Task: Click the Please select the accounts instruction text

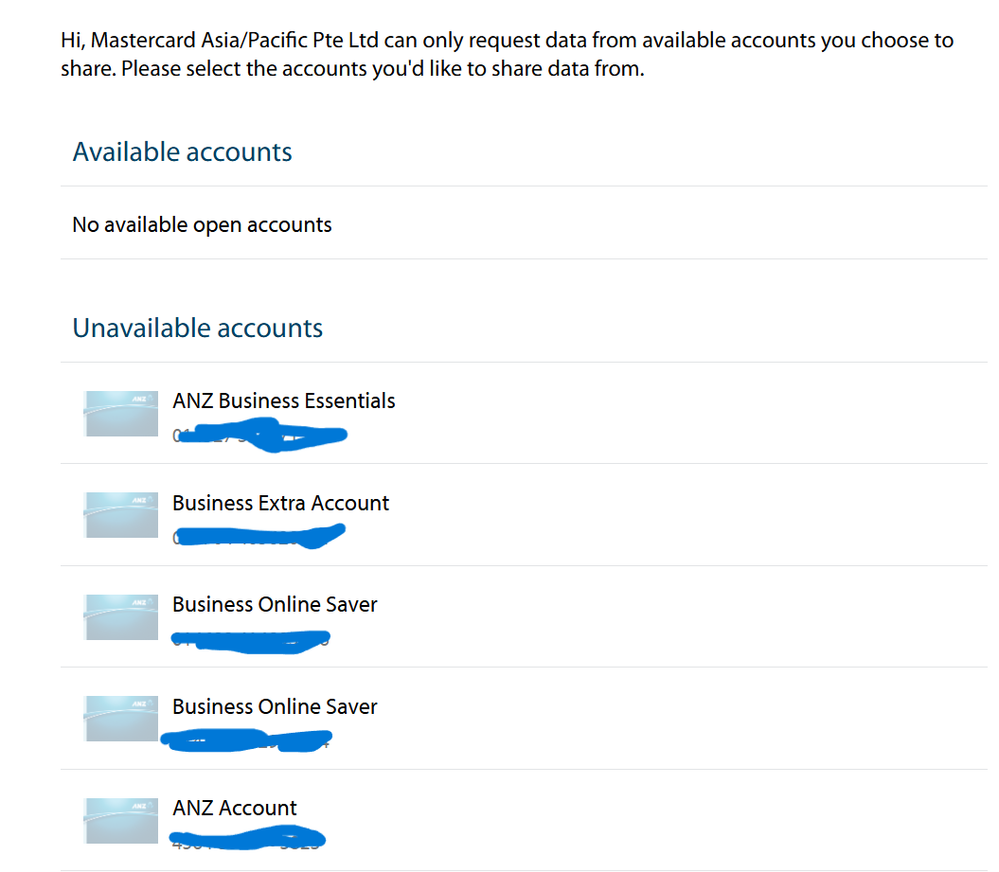Action: [x=383, y=68]
